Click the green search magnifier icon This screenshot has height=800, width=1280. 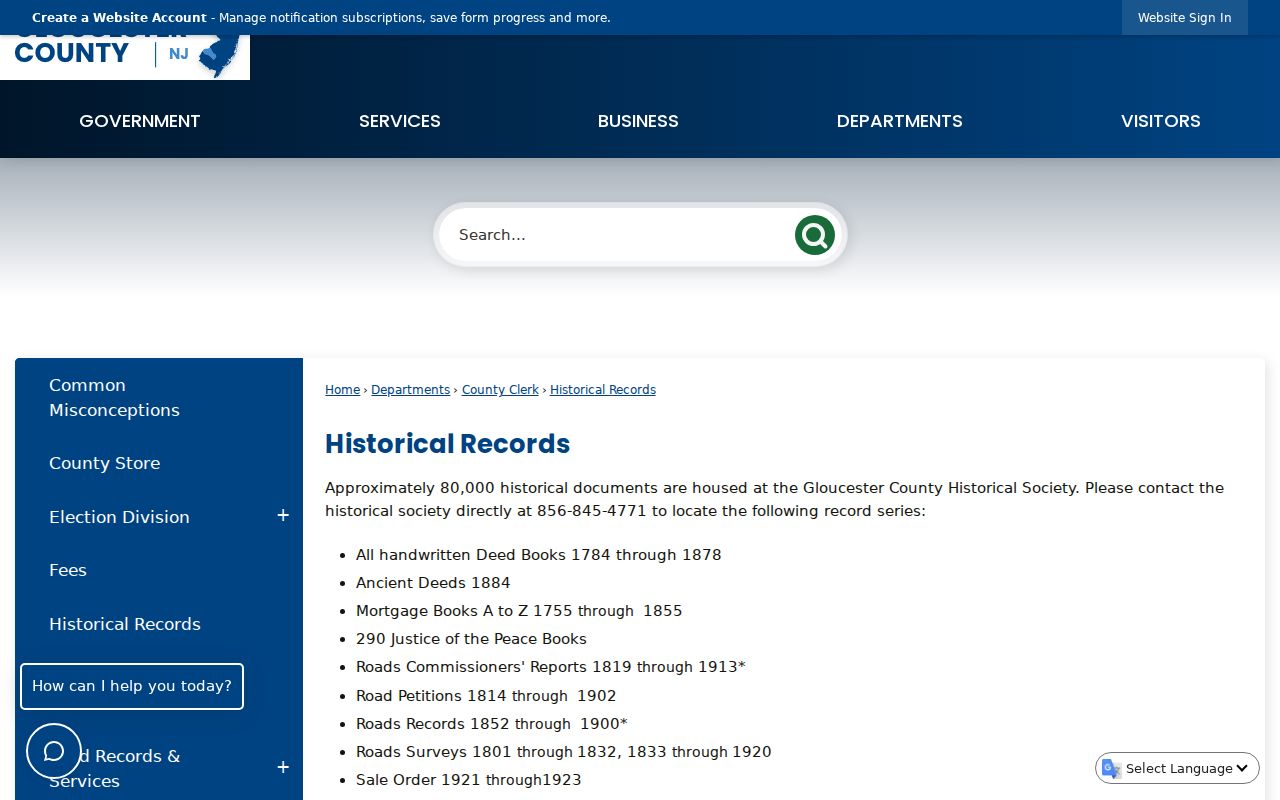pyautogui.click(x=814, y=235)
